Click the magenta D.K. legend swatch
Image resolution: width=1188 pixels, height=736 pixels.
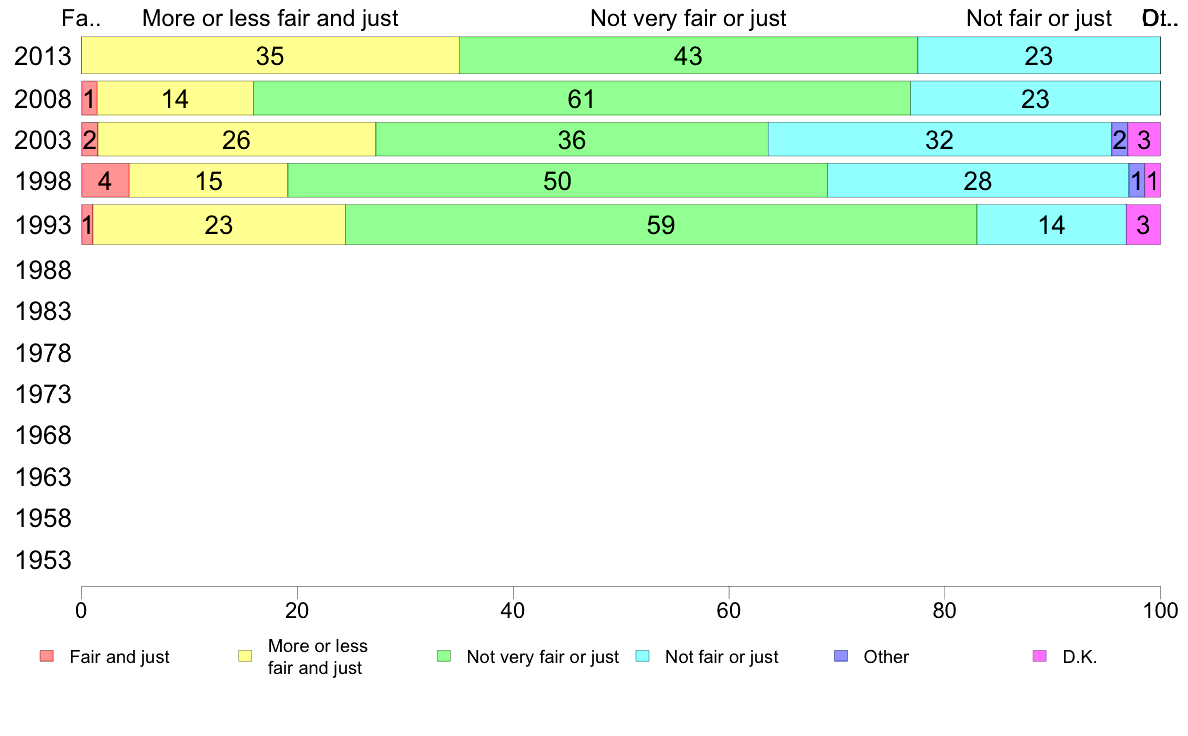(1040, 656)
